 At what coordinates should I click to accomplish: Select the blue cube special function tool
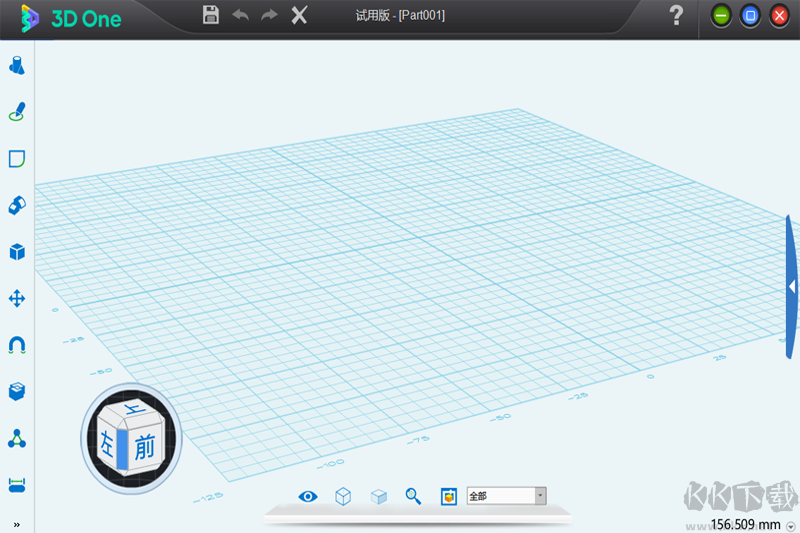click(x=16, y=251)
